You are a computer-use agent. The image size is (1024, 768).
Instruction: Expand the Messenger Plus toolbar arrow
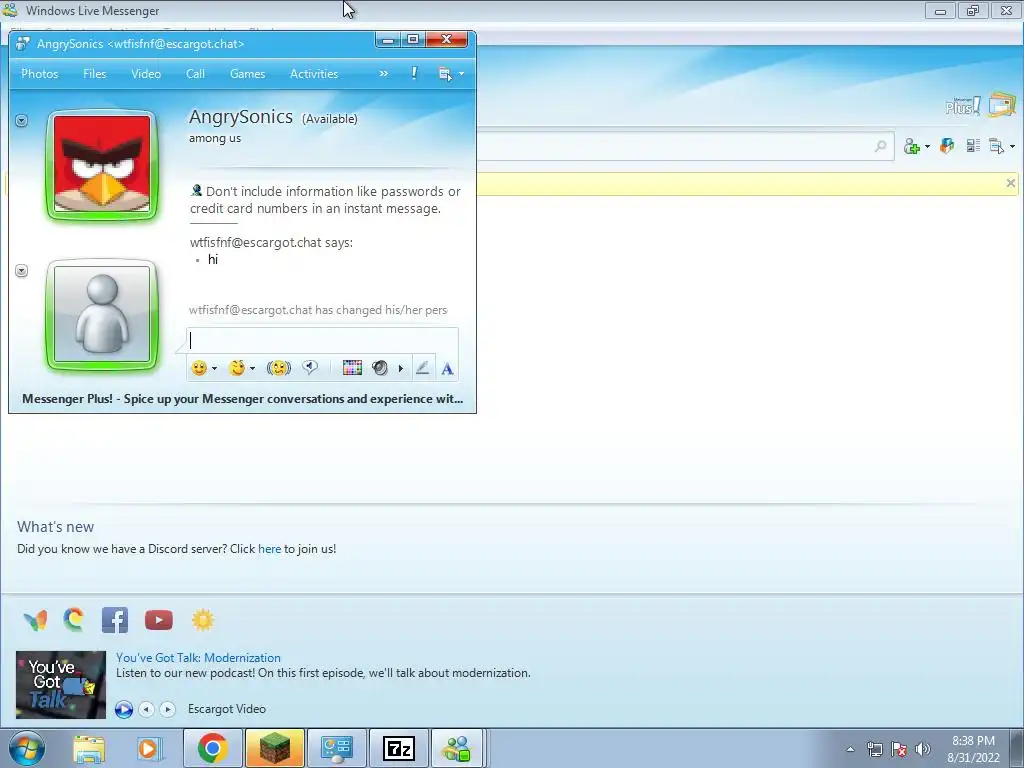400,368
